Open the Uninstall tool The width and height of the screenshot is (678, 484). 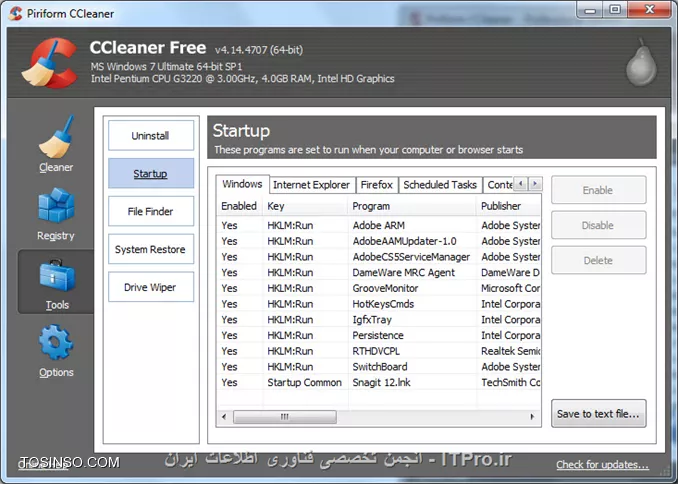coord(151,135)
